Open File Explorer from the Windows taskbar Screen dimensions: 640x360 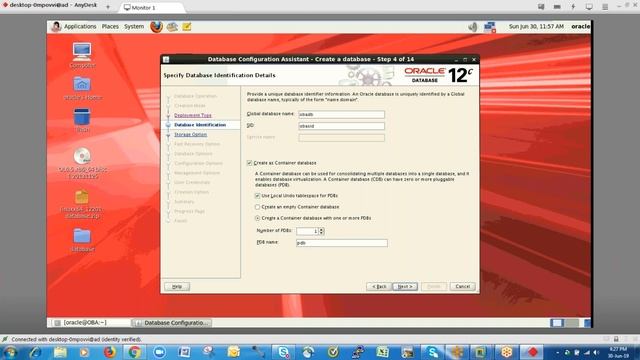[60, 352]
